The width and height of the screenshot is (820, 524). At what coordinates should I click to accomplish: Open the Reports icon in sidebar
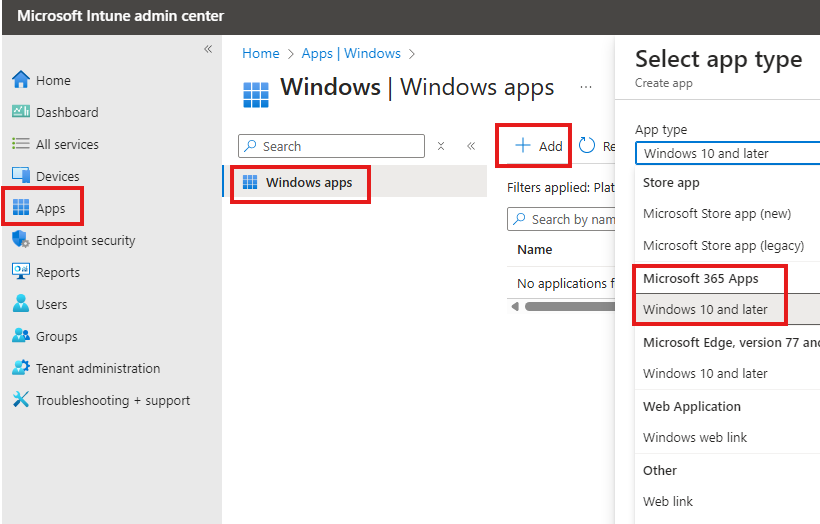(21, 271)
